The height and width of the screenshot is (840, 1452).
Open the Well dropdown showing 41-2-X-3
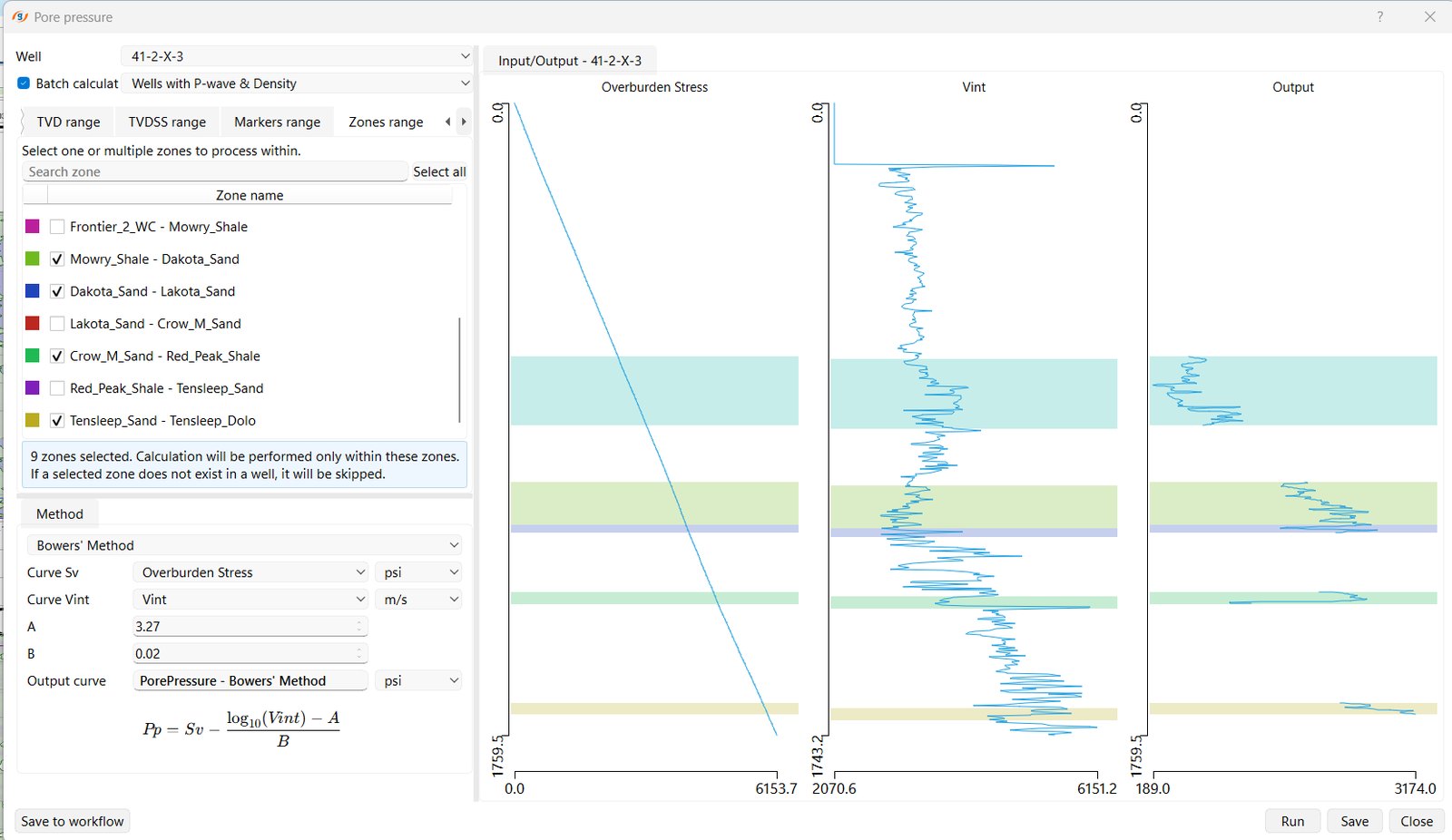[x=297, y=56]
